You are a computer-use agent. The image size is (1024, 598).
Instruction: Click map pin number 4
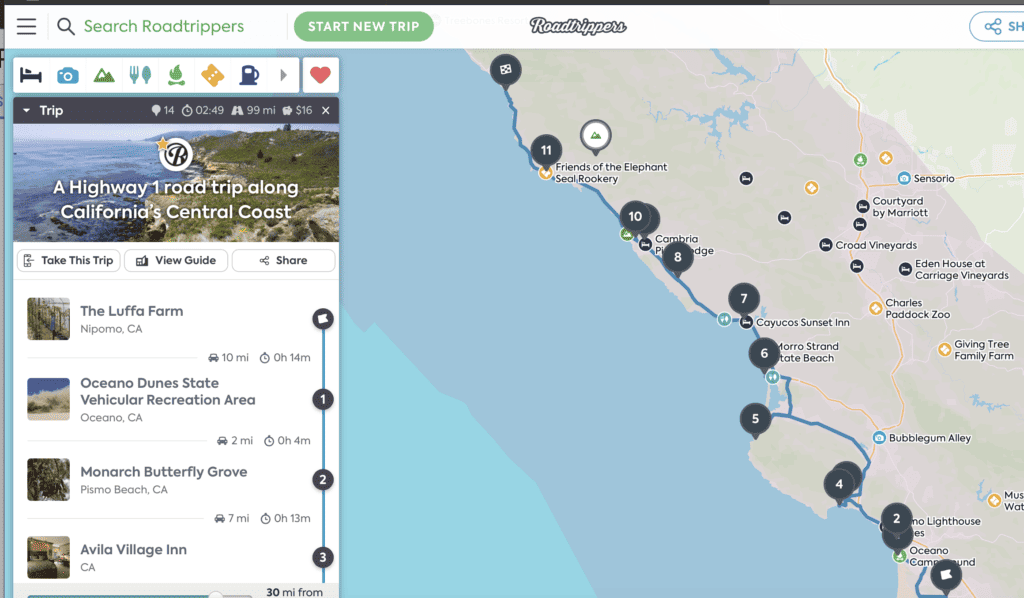coord(839,485)
